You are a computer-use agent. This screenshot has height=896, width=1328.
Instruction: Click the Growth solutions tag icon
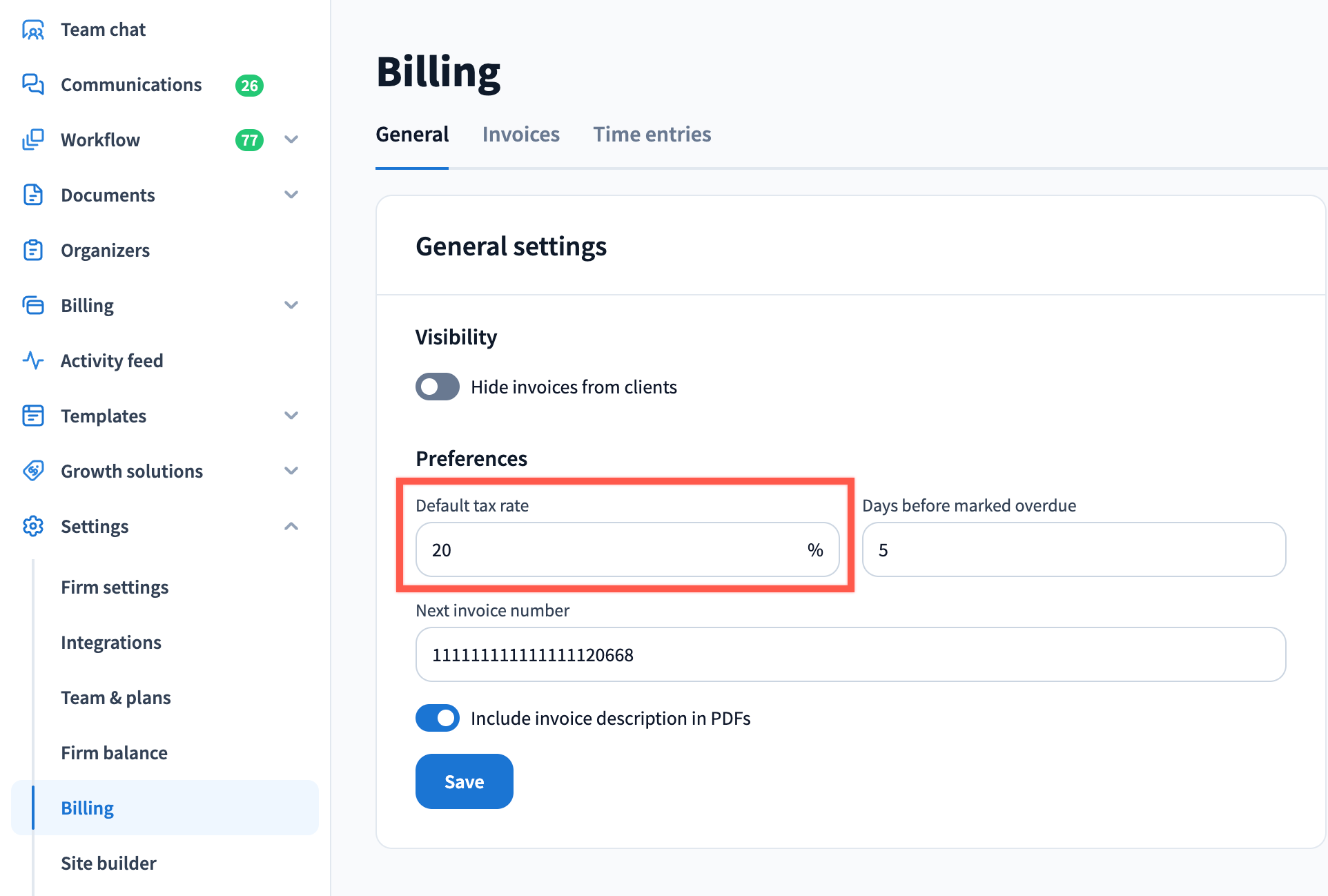tap(32, 471)
